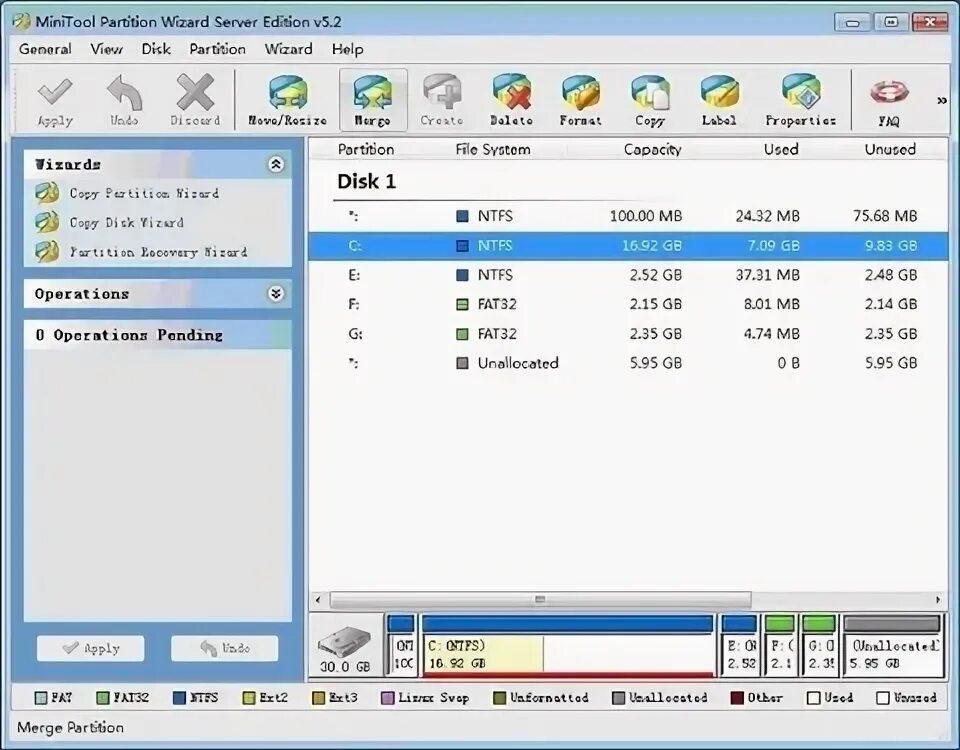960x750 pixels.
Task: Select the Unallocated block in disk map
Action: coord(893,647)
